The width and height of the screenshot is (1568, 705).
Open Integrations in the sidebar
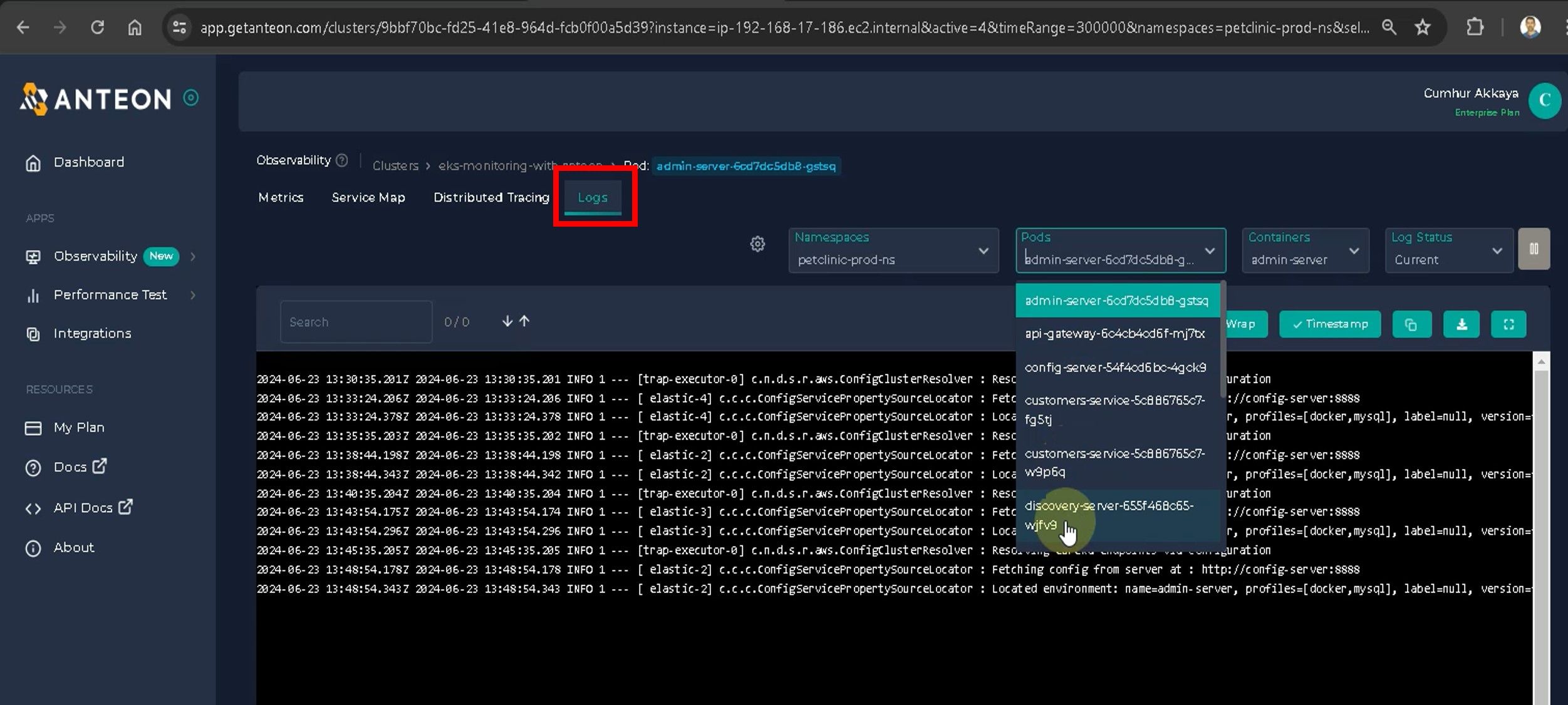click(x=92, y=334)
